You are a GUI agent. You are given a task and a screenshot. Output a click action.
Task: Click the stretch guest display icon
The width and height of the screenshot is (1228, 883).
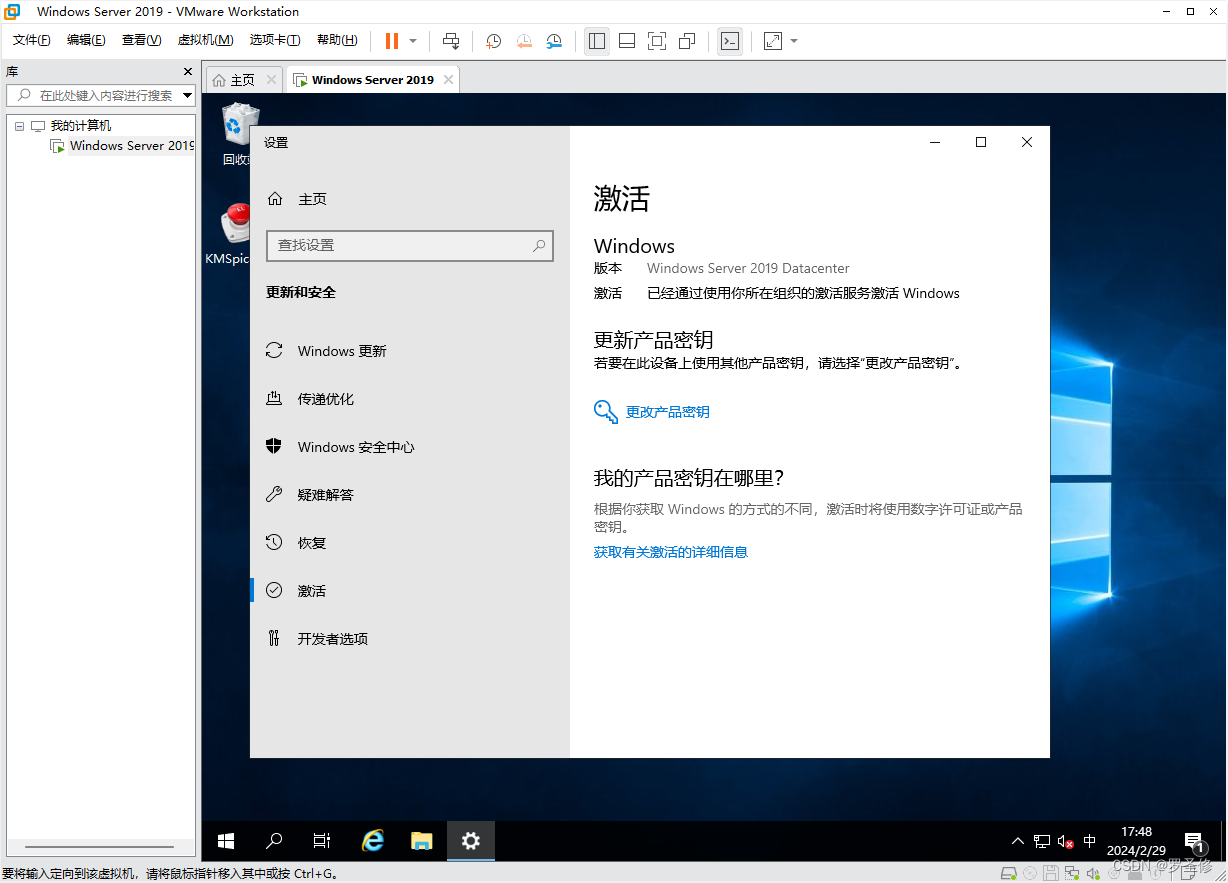click(x=773, y=41)
